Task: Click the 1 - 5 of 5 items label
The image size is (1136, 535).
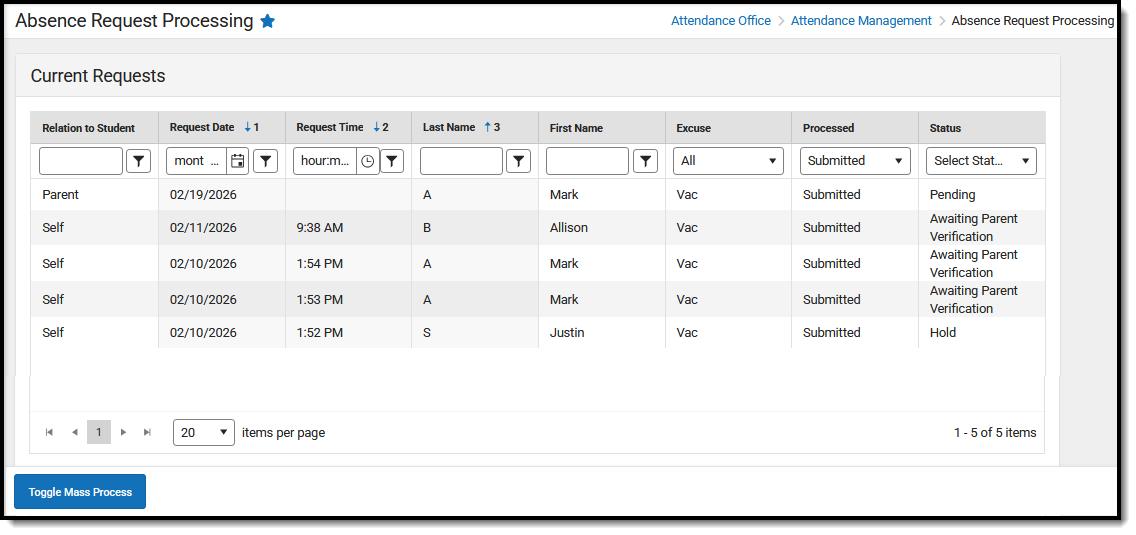Action: pos(995,433)
